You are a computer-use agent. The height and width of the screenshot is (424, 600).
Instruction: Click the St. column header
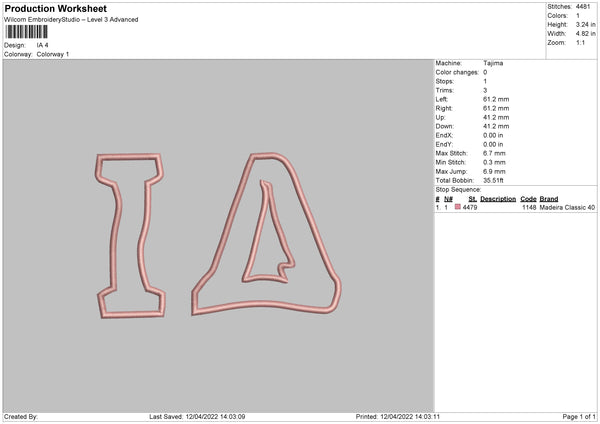472,198
